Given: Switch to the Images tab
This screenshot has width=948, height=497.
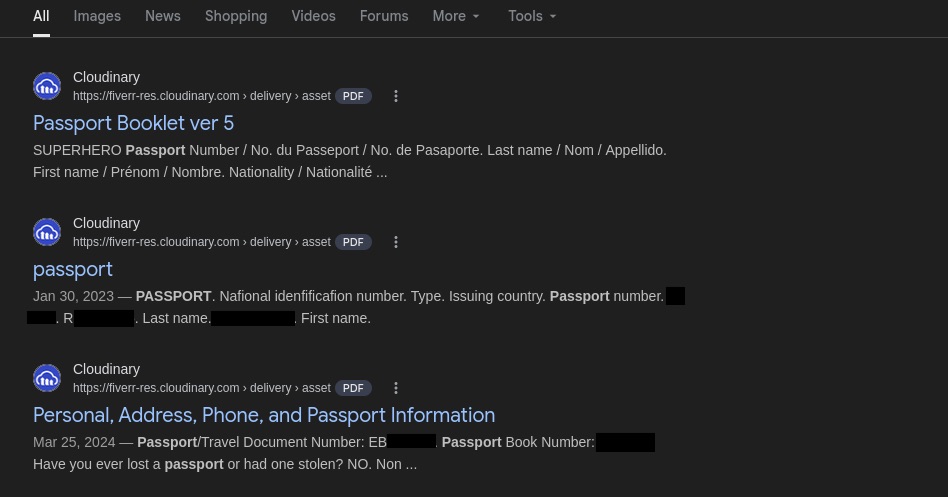Looking at the screenshot, I should pos(97,16).
